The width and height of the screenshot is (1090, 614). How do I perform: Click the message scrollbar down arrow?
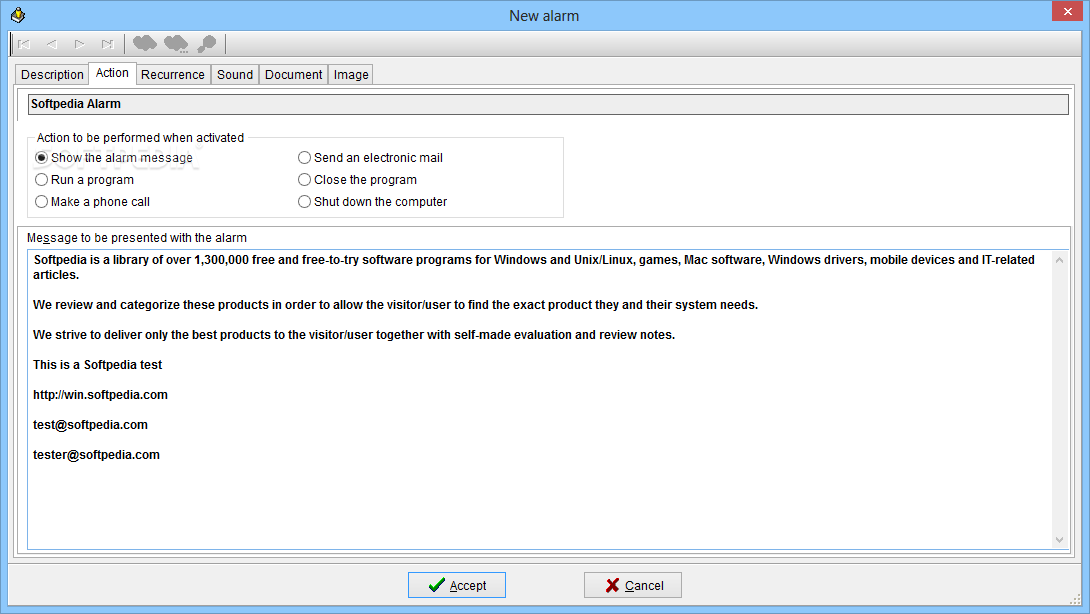[x=1059, y=540]
